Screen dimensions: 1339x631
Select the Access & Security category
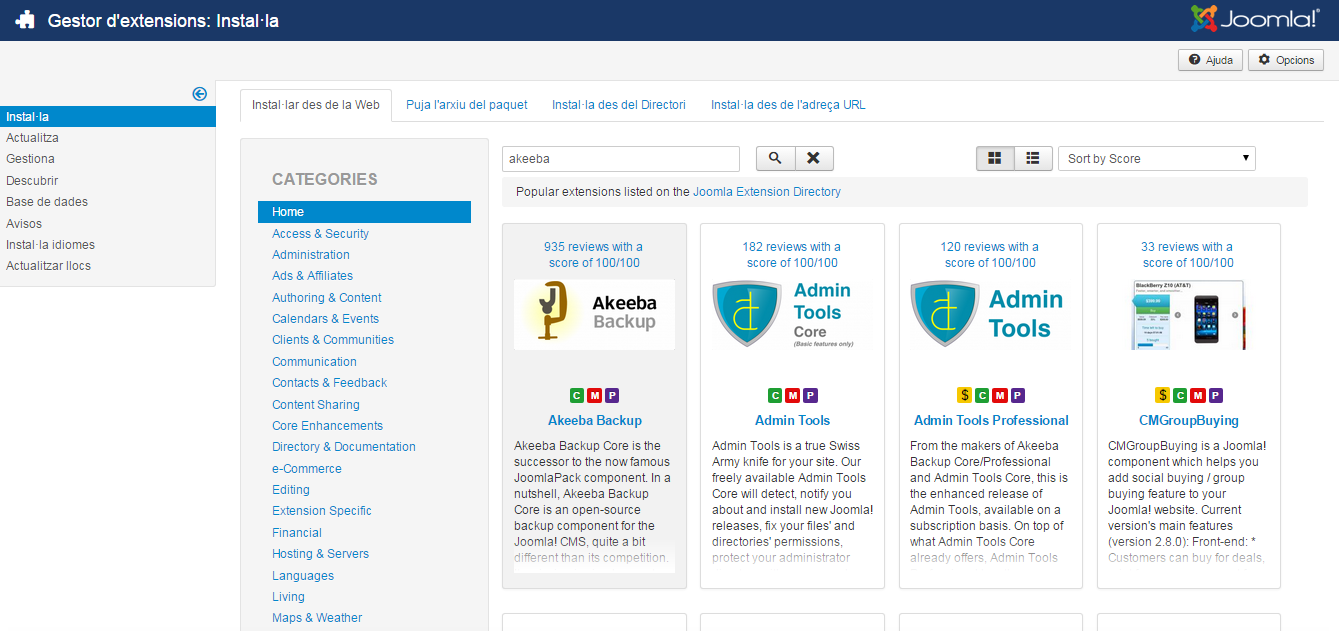(320, 234)
